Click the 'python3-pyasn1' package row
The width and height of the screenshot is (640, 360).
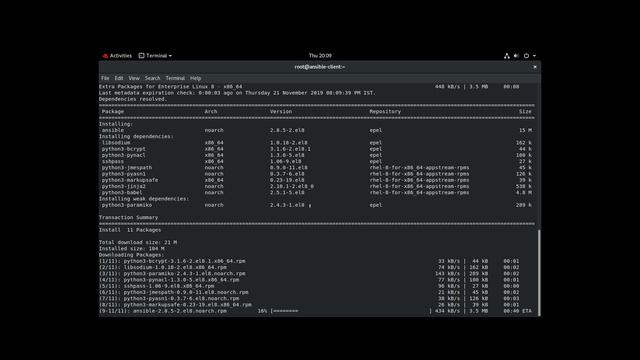coord(316,174)
